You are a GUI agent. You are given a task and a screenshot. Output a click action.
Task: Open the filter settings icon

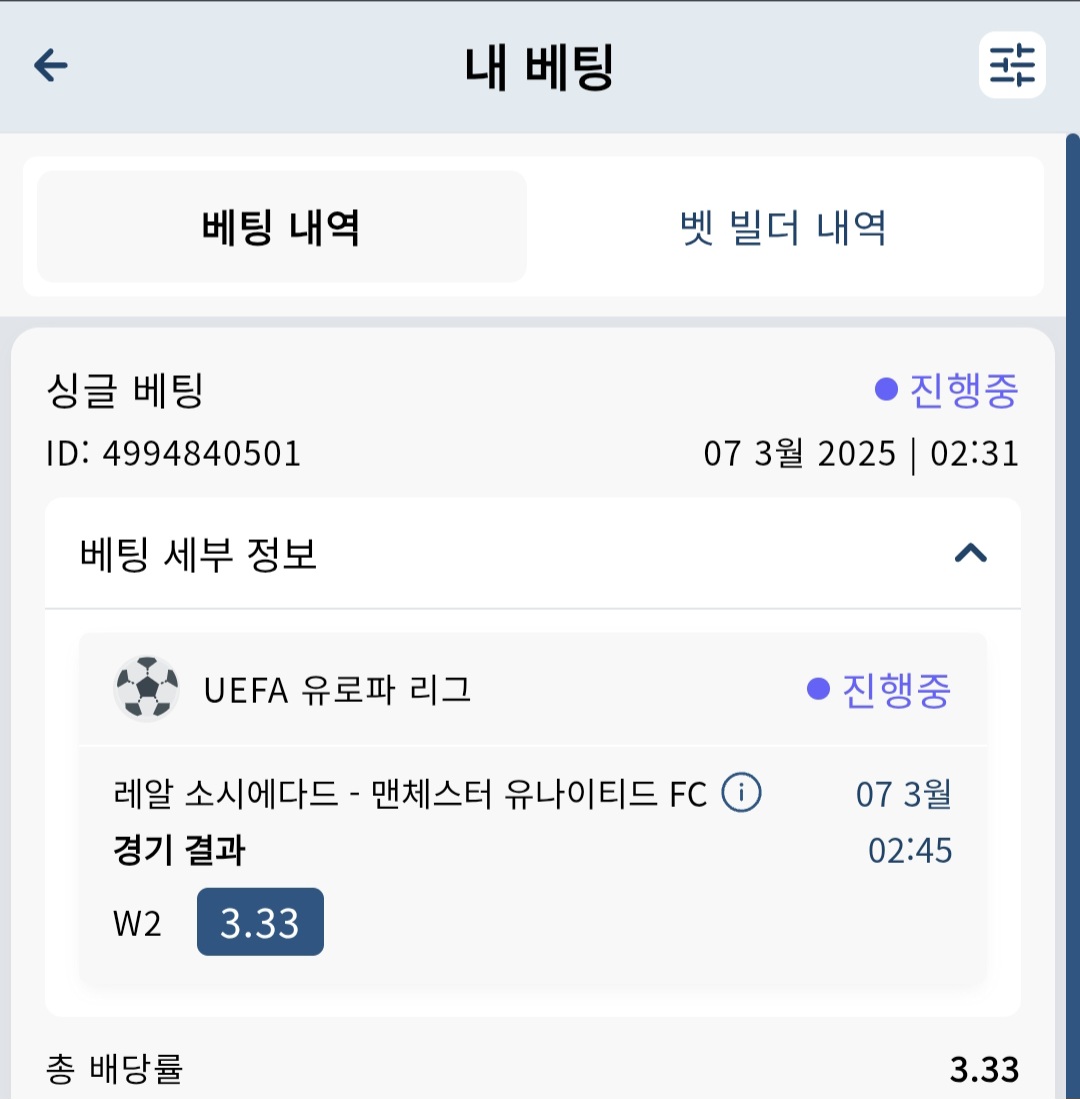(1012, 65)
